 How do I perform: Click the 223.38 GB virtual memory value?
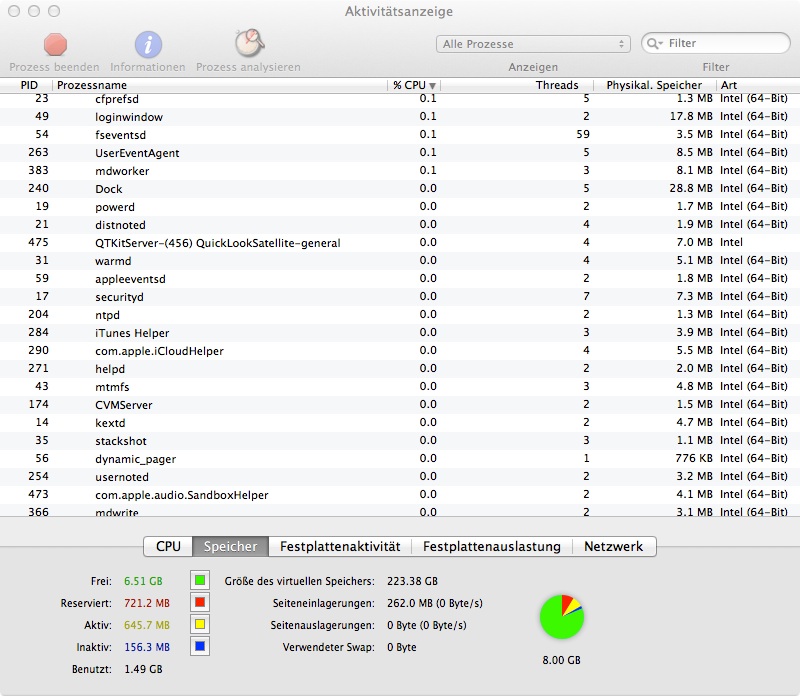pos(412,581)
